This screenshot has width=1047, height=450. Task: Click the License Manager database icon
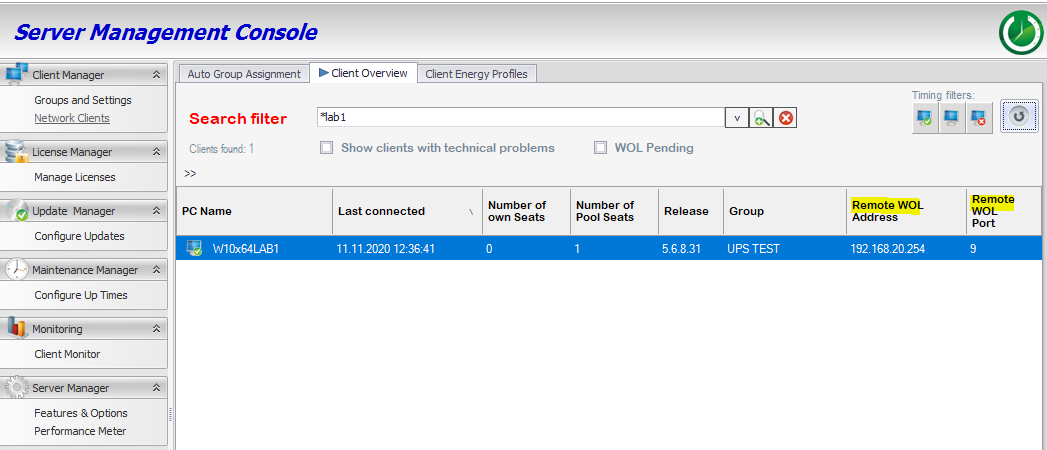pos(16,152)
